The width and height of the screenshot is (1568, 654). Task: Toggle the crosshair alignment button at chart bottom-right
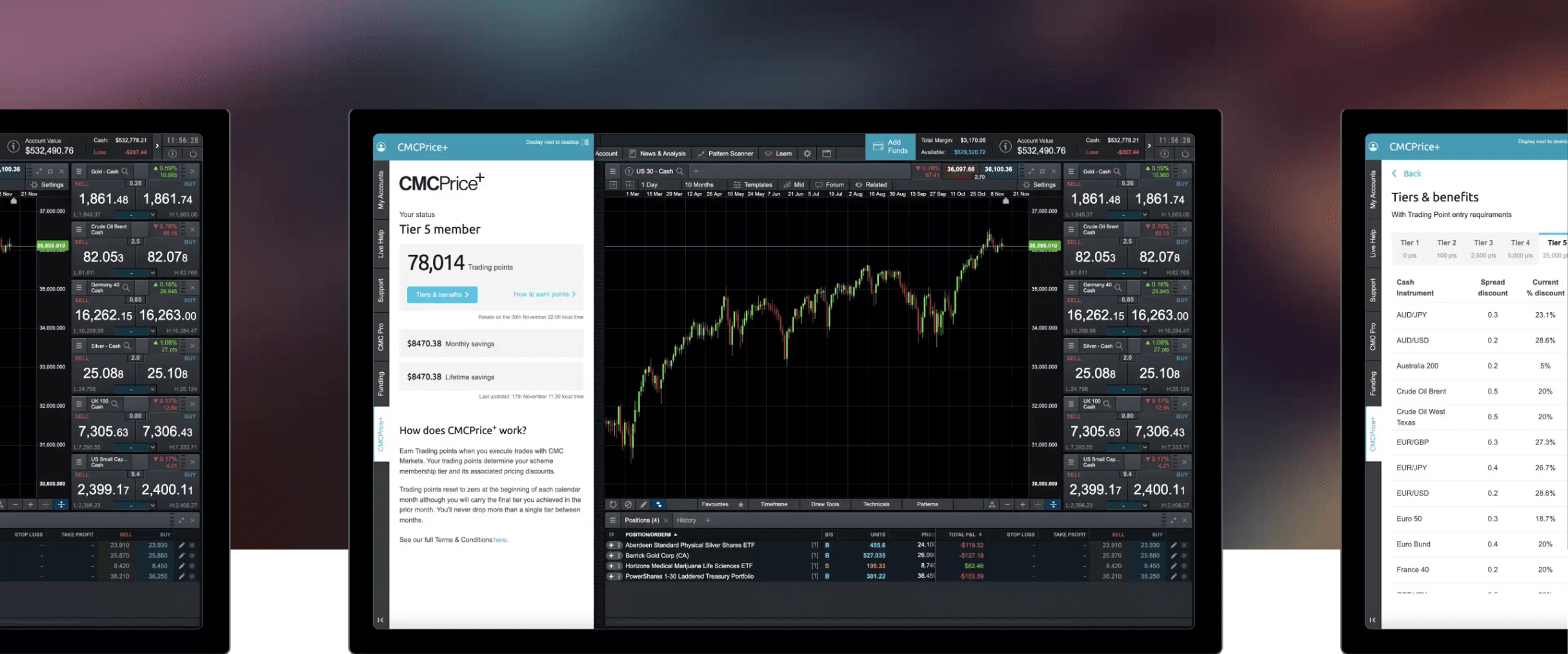[x=1053, y=504]
